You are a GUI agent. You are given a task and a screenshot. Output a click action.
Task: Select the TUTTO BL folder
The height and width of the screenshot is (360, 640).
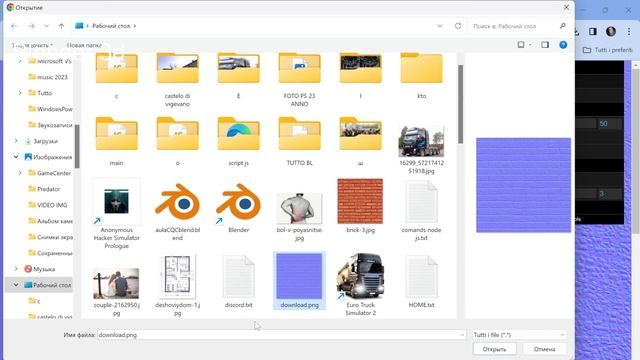[299, 142]
